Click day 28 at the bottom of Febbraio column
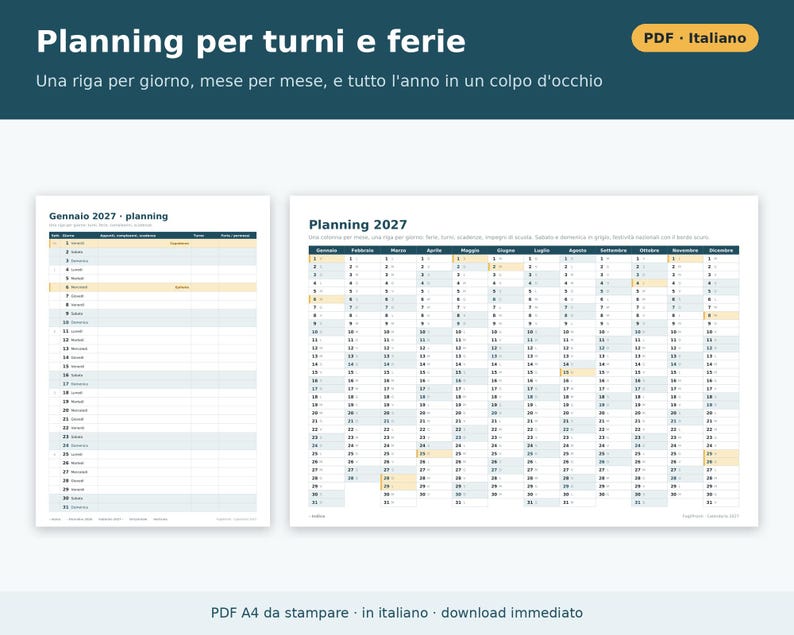The width and height of the screenshot is (794, 635). [363, 478]
